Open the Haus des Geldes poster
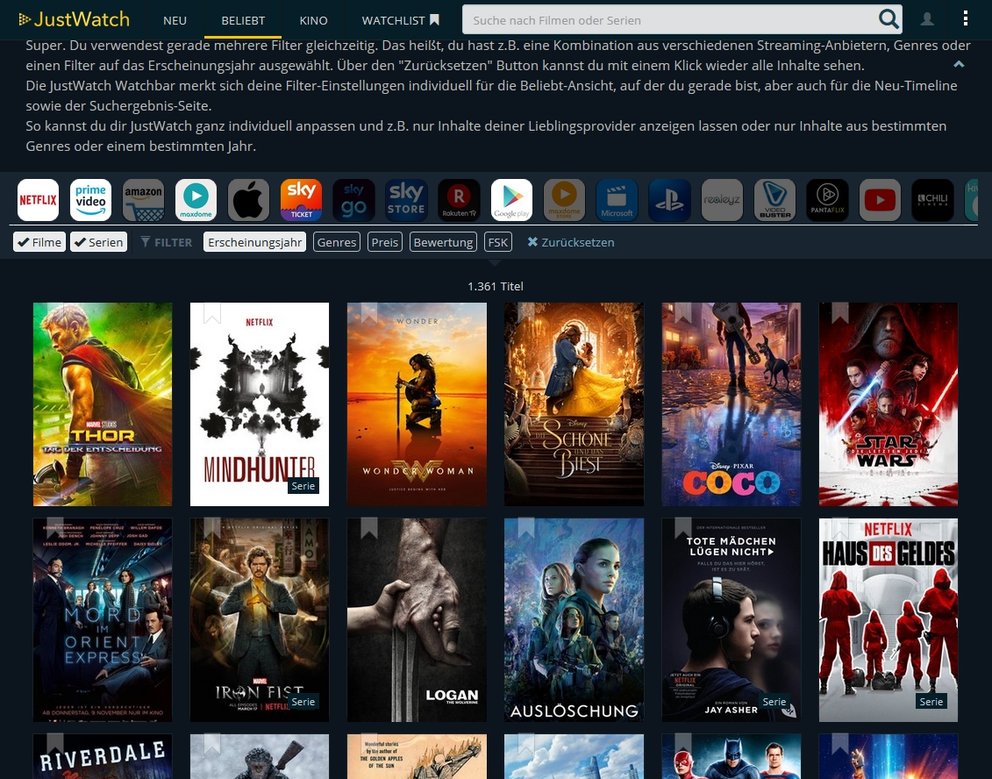This screenshot has width=992, height=779. (888, 620)
